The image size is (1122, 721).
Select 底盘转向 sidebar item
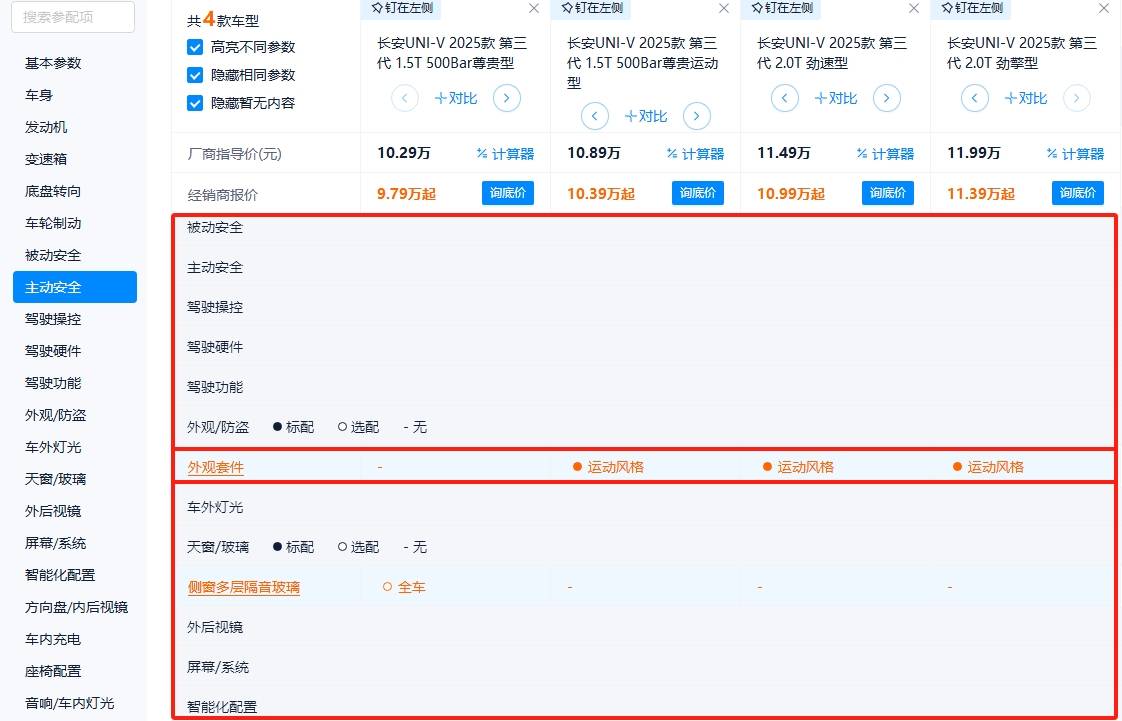pos(53,191)
